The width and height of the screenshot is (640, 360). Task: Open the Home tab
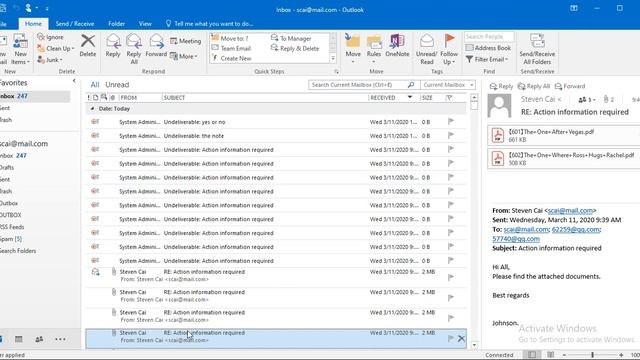pyautogui.click(x=33, y=24)
